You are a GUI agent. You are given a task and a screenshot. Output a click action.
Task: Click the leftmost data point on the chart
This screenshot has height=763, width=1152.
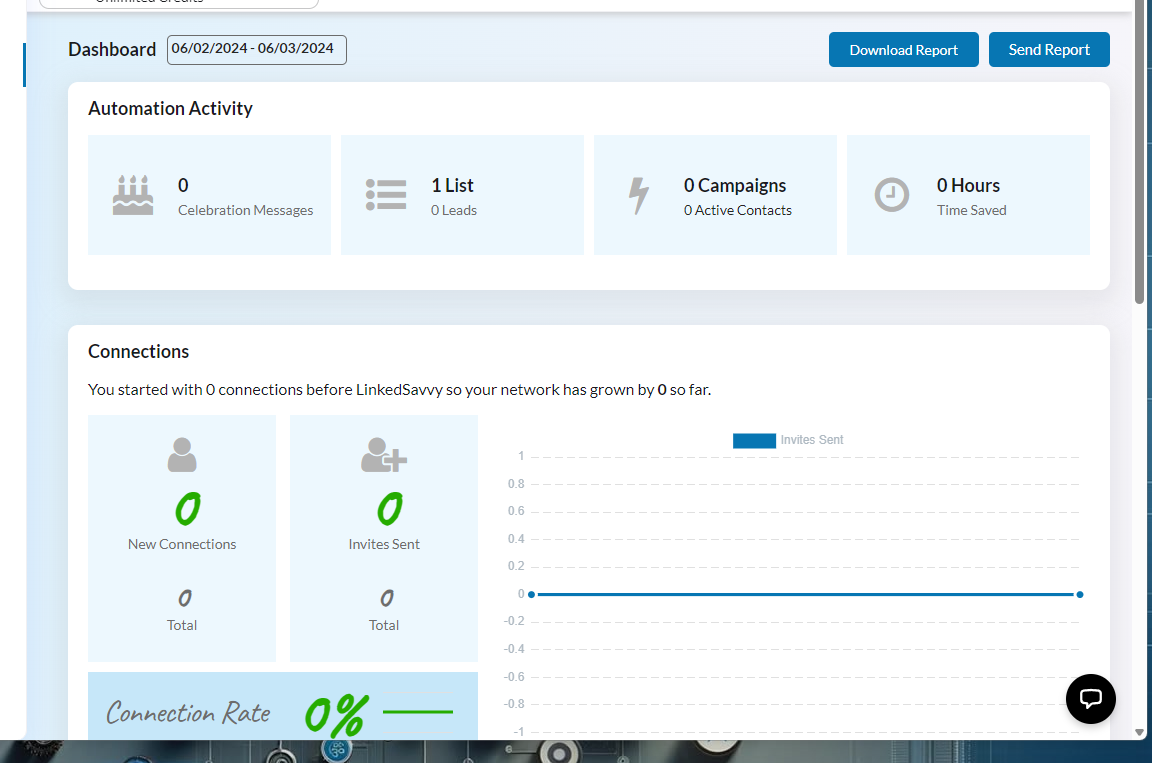pos(531,593)
